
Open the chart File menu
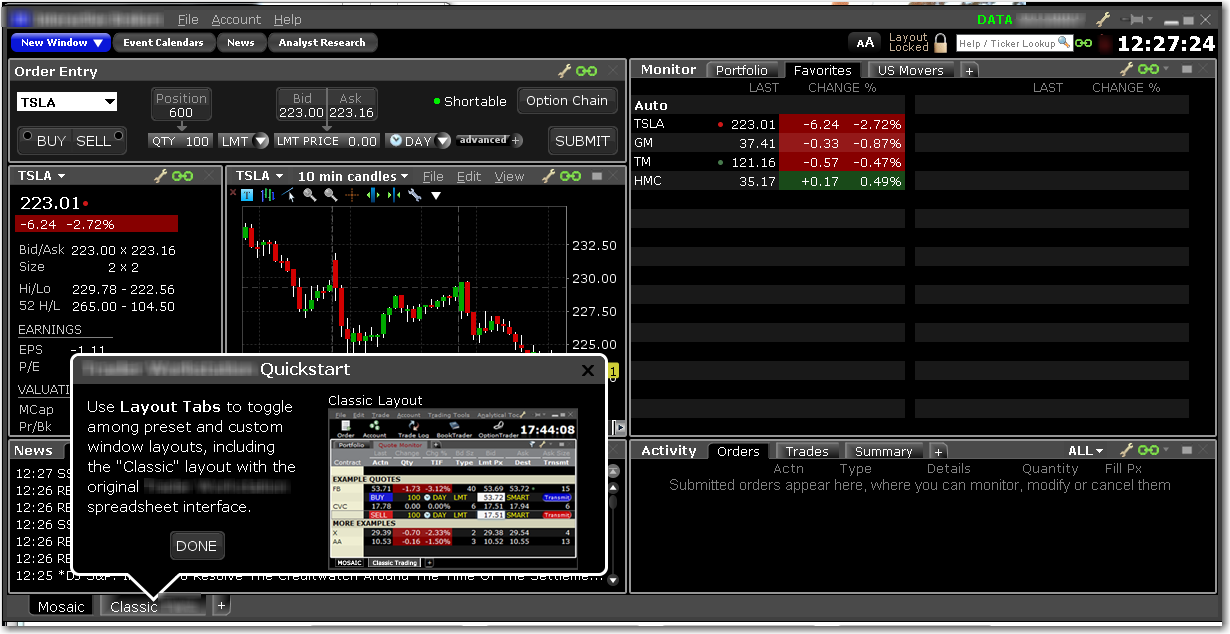point(433,176)
